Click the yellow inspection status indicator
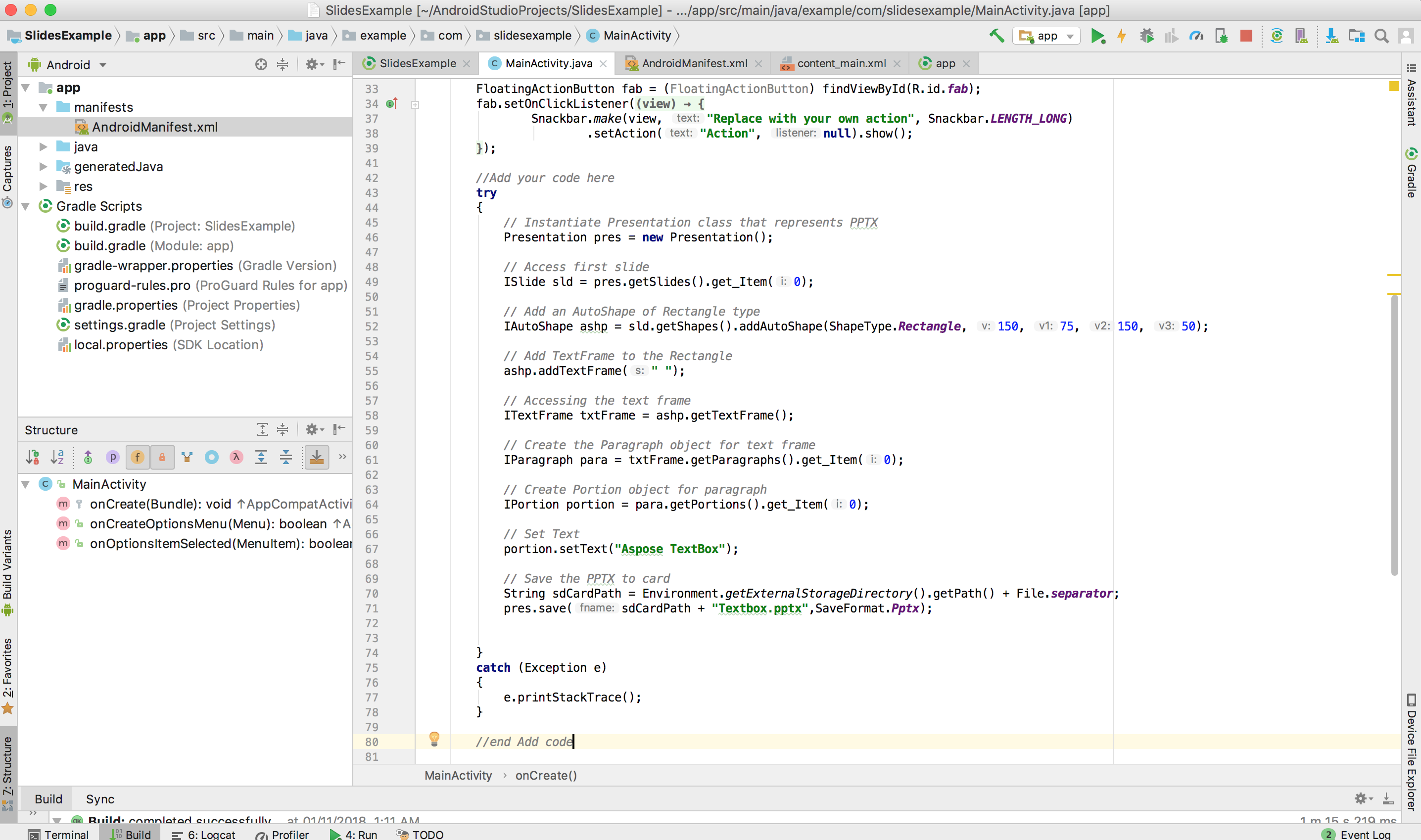 coord(1394,86)
